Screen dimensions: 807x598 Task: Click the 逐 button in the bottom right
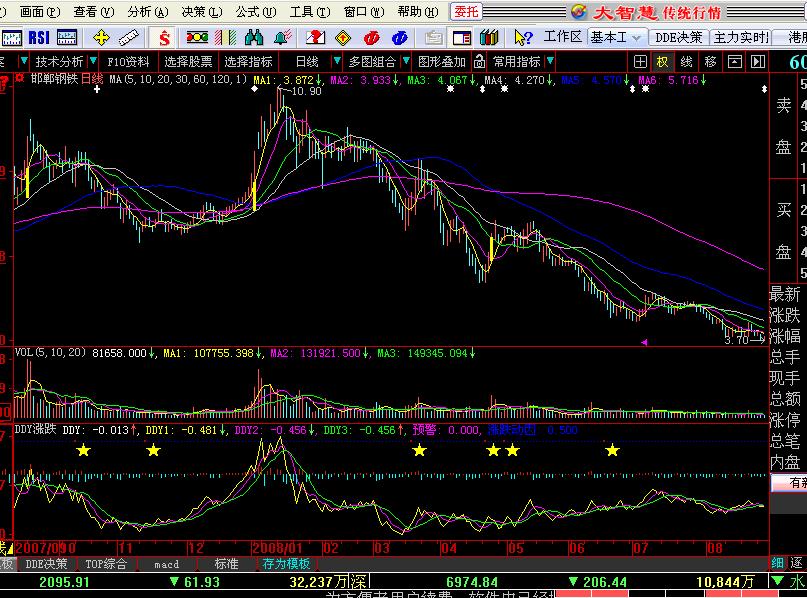(796, 563)
